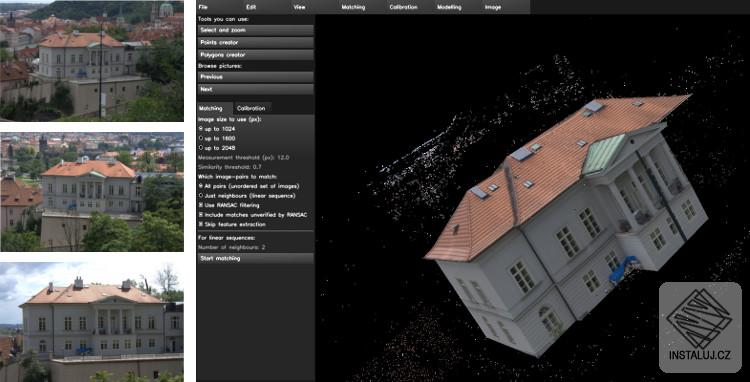
Task: Open the Modelling menu
Action: pos(449,7)
